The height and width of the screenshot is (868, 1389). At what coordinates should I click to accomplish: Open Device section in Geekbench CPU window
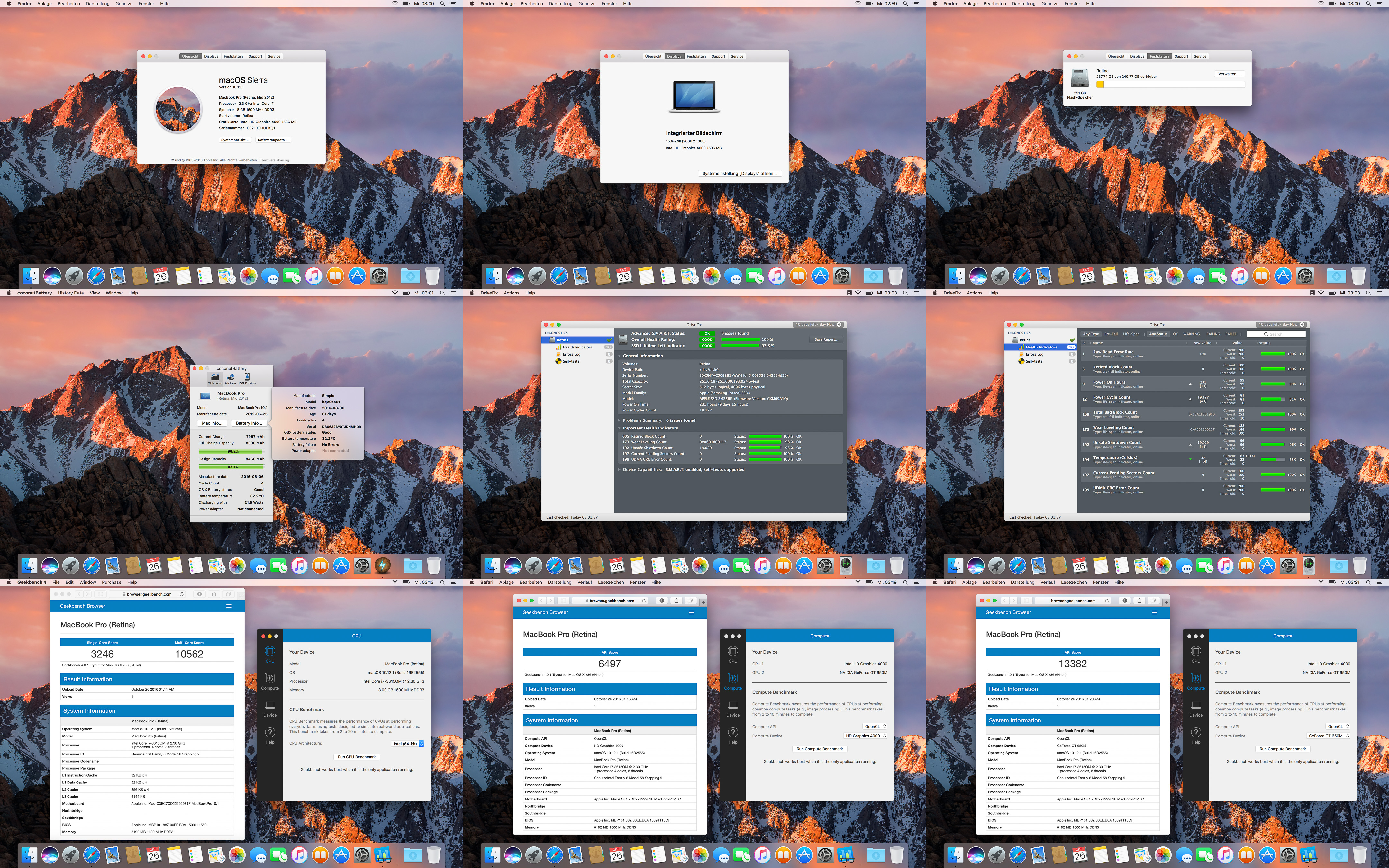point(270,709)
